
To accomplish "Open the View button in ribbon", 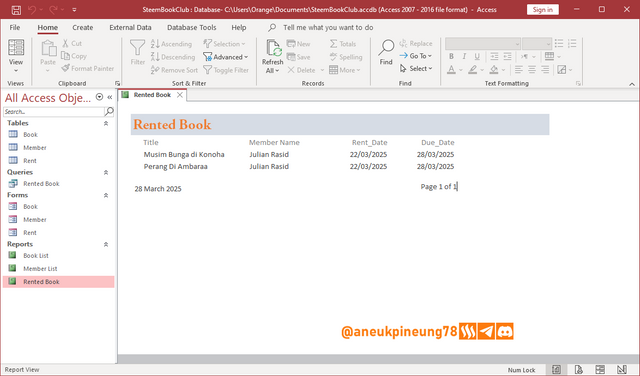I will pos(16,56).
